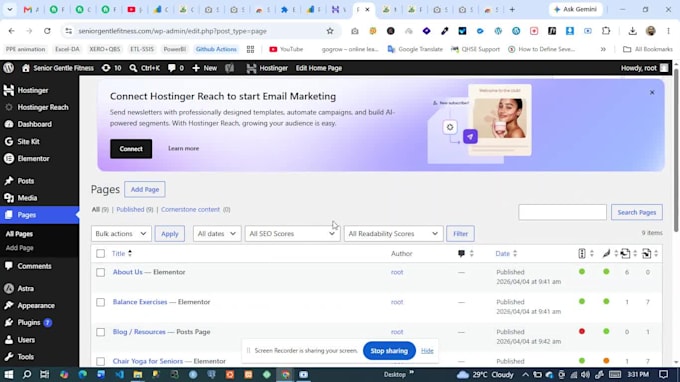680x382 pixels.
Task: Click the Connect button in banner
Action: pos(131,149)
